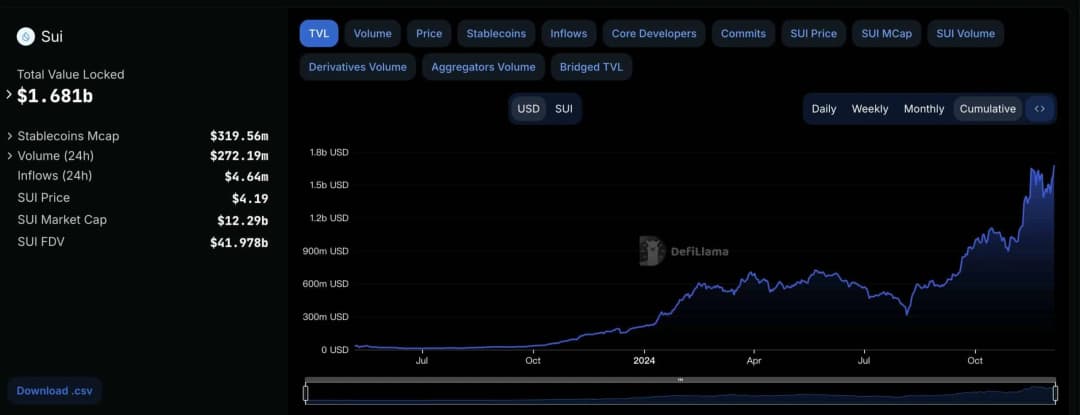Switch chart denomination to USD
Viewport: 1080px width, 415px height.
(528, 109)
